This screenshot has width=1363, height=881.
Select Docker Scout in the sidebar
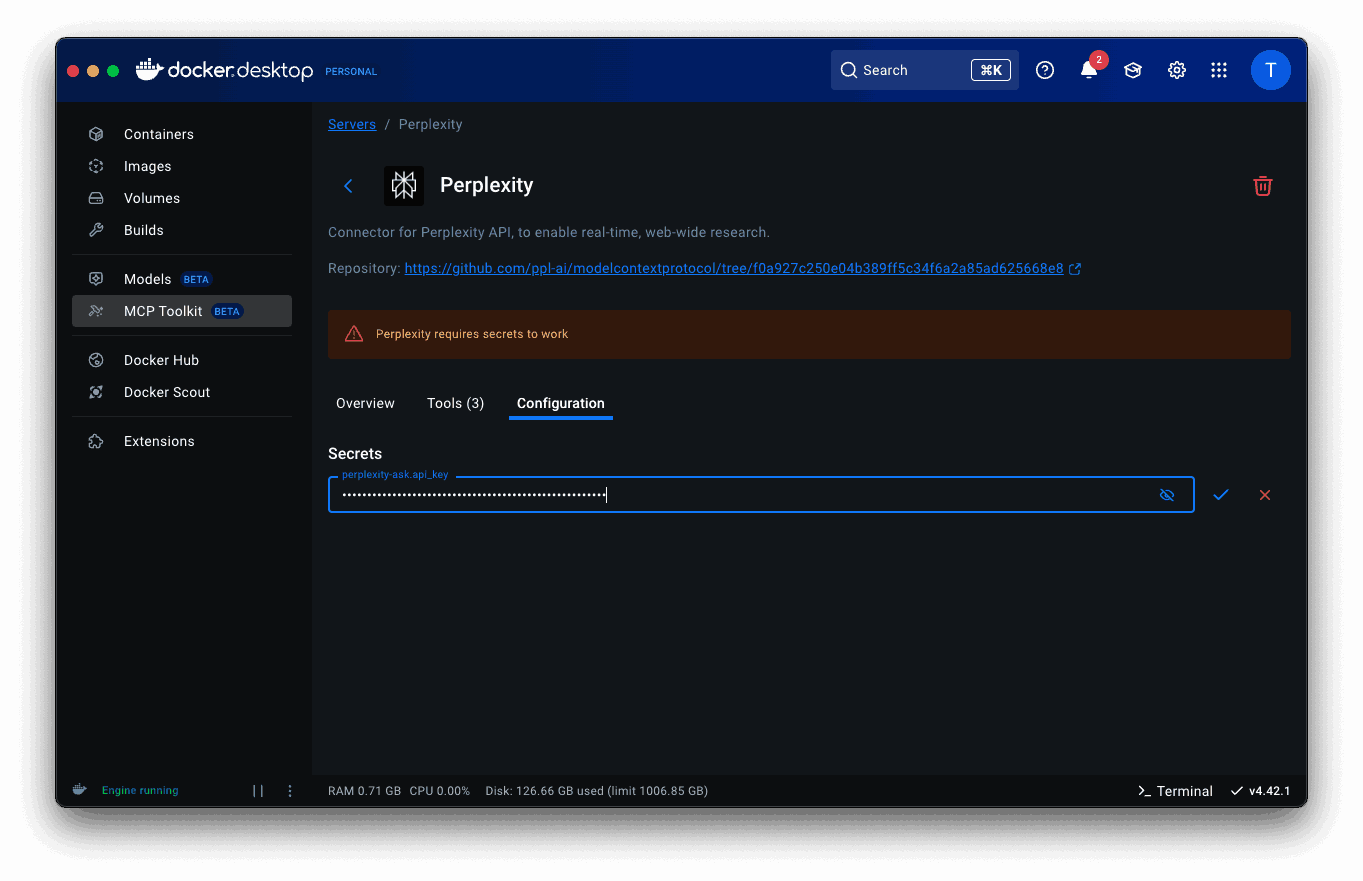pos(167,391)
